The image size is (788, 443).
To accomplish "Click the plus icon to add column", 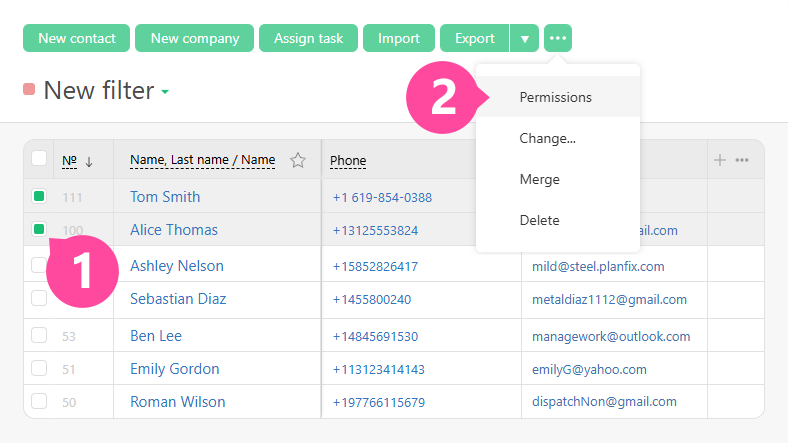I will [x=719, y=160].
